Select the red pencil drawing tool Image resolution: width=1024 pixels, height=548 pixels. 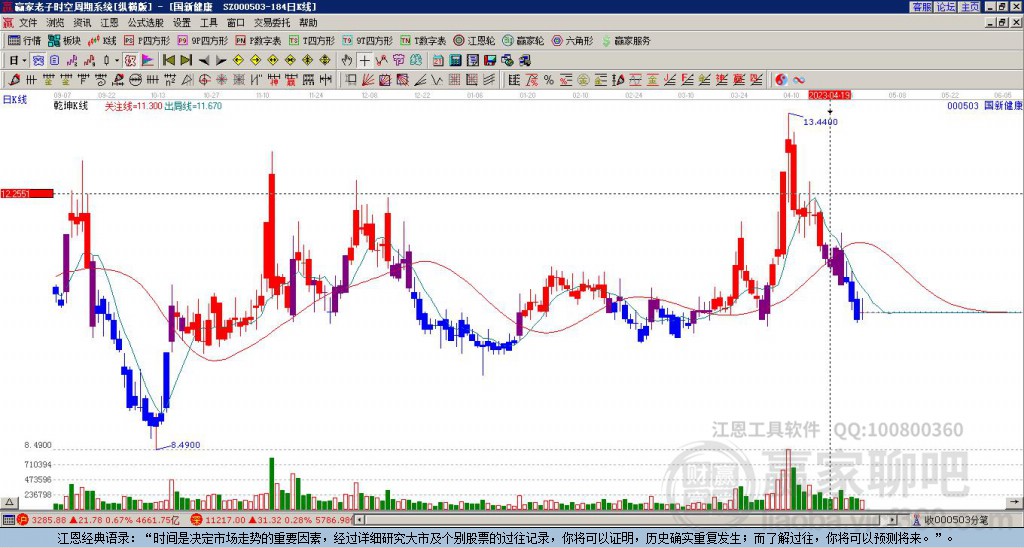13,80
